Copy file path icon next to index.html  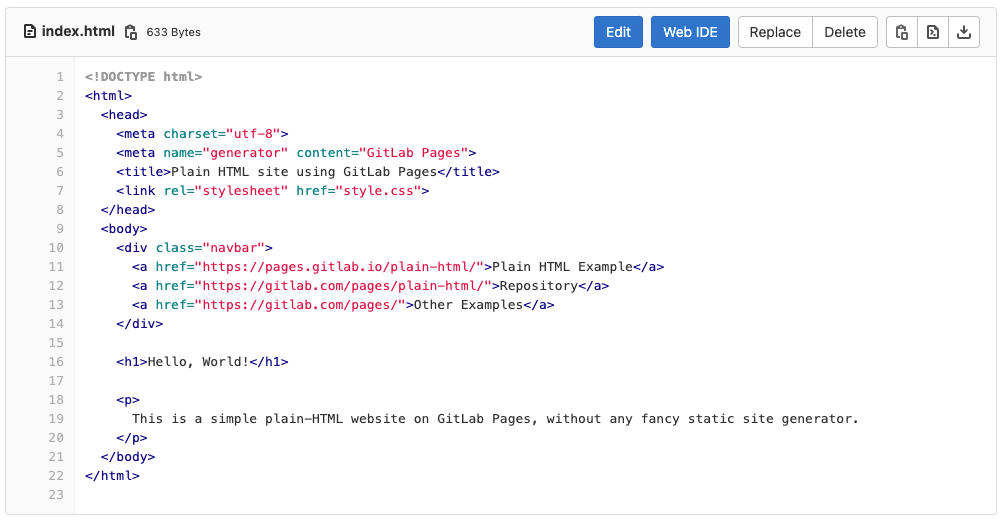(130, 32)
